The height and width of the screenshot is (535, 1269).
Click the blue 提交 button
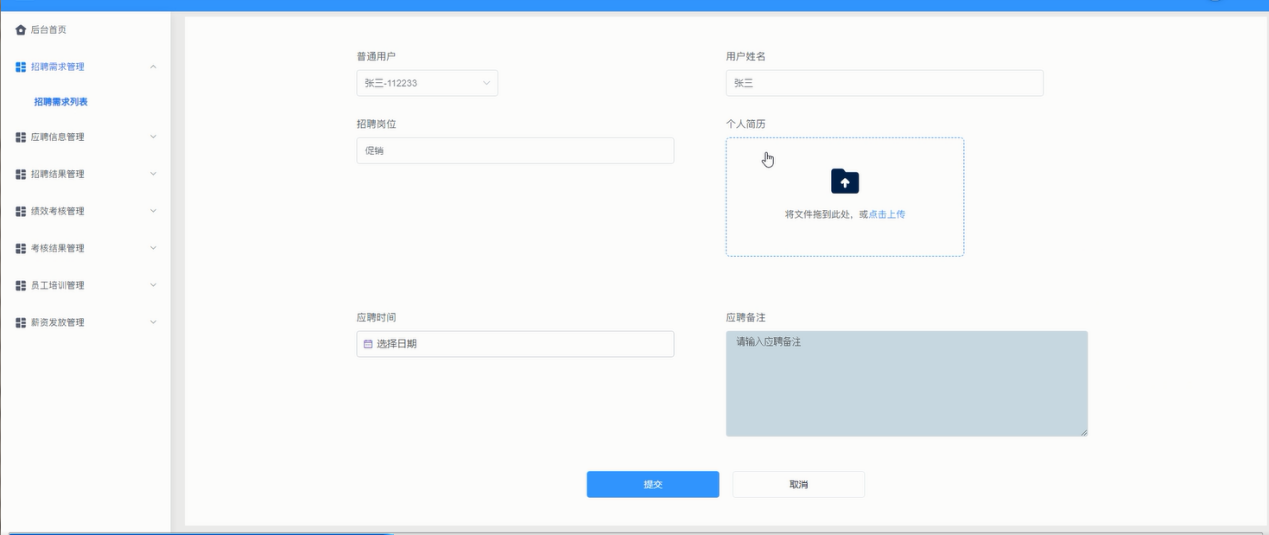pyautogui.click(x=653, y=484)
